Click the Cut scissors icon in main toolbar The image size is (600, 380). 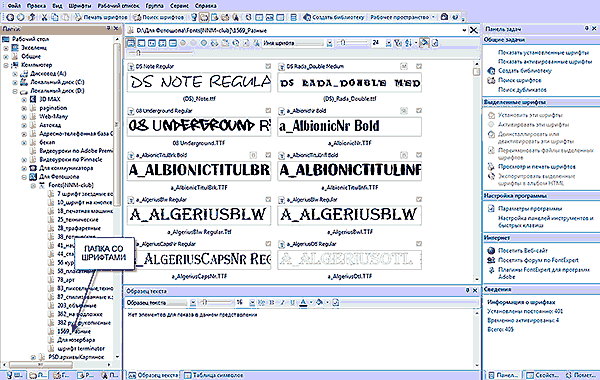[x=44, y=17]
